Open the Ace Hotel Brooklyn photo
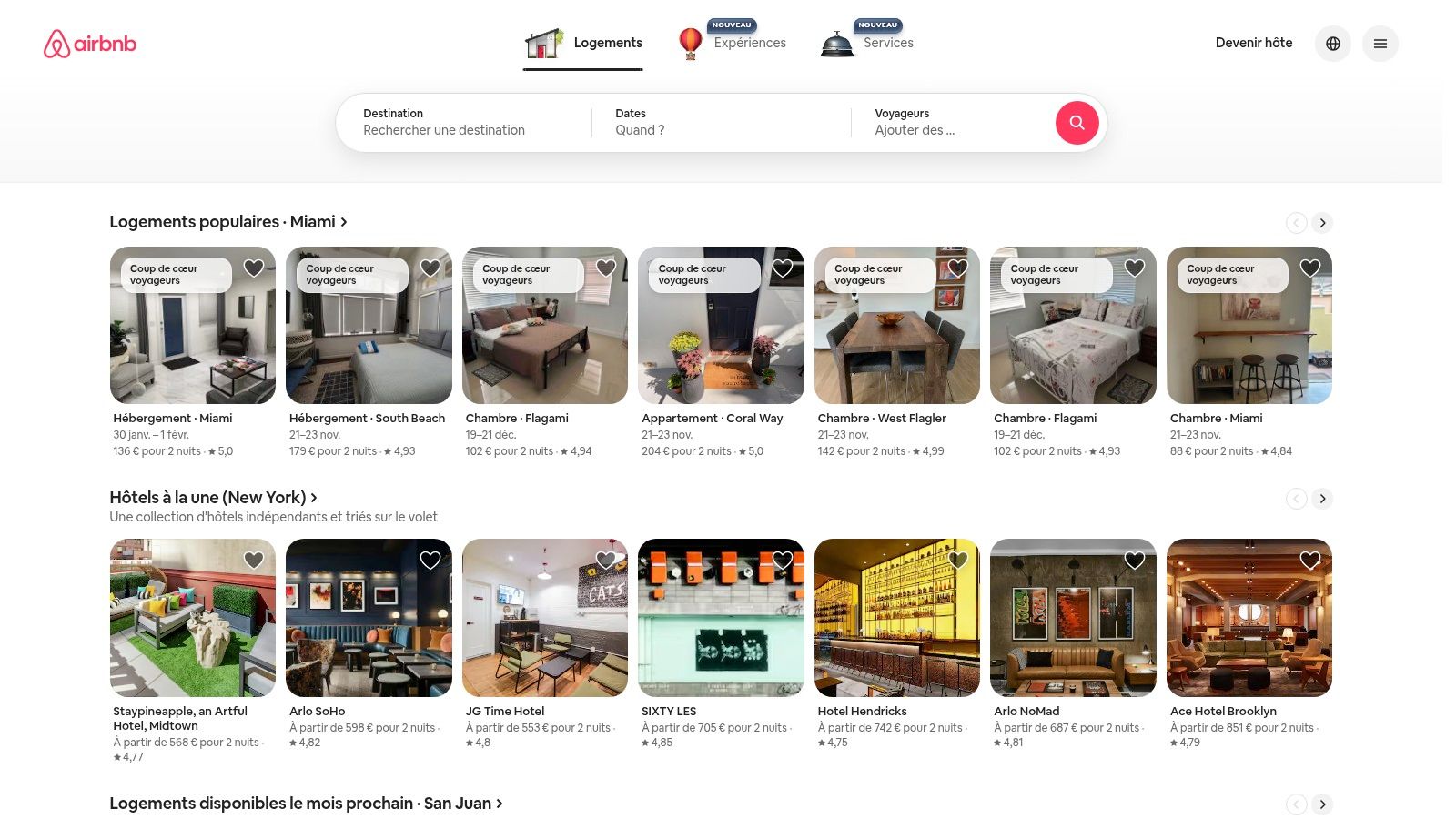This screenshot has height=819, width=1456. click(1249, 618)
